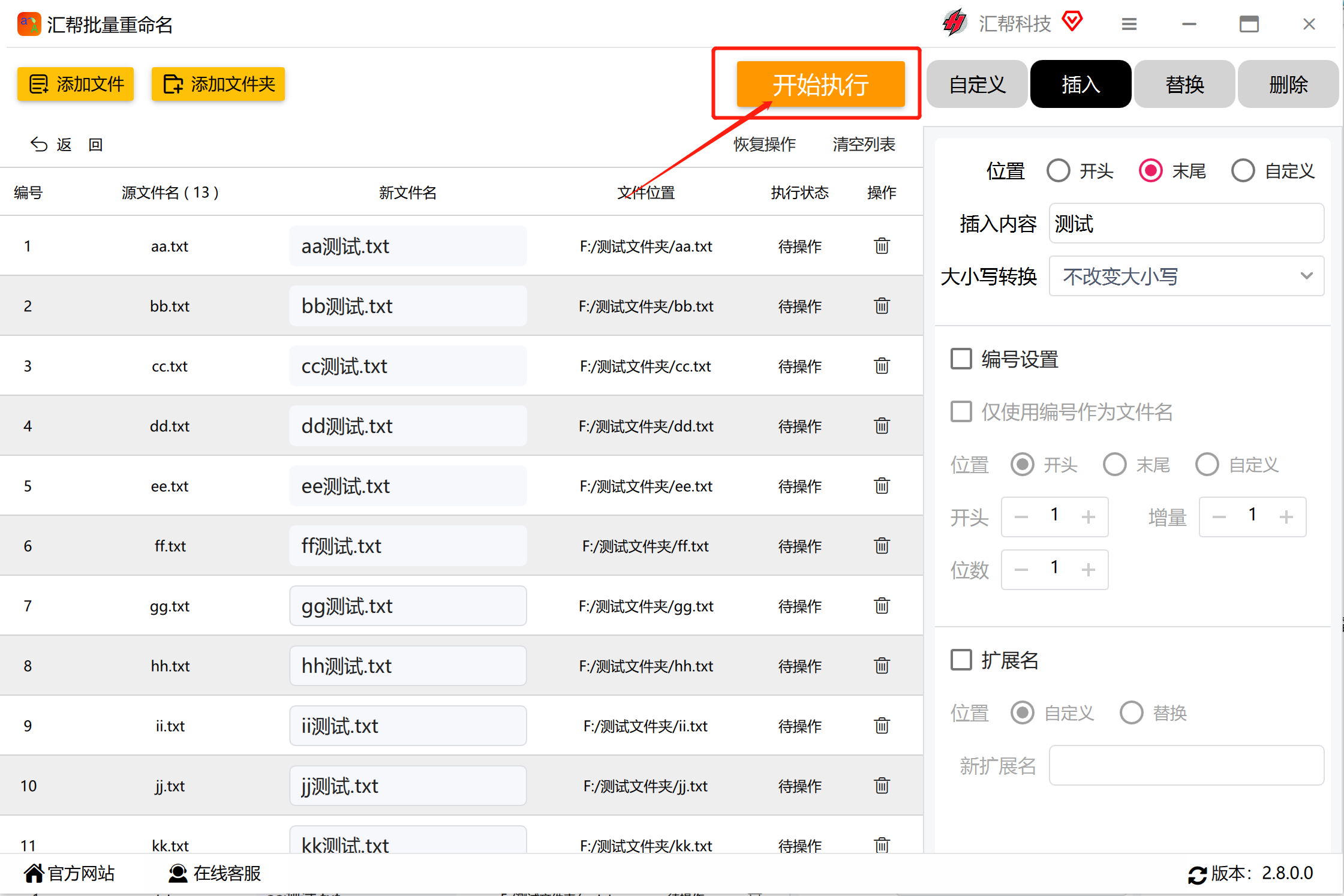This screenshot has width=1344, height=896.
Task: Delete the cc.txt row with trash icon
Action: 882,366
